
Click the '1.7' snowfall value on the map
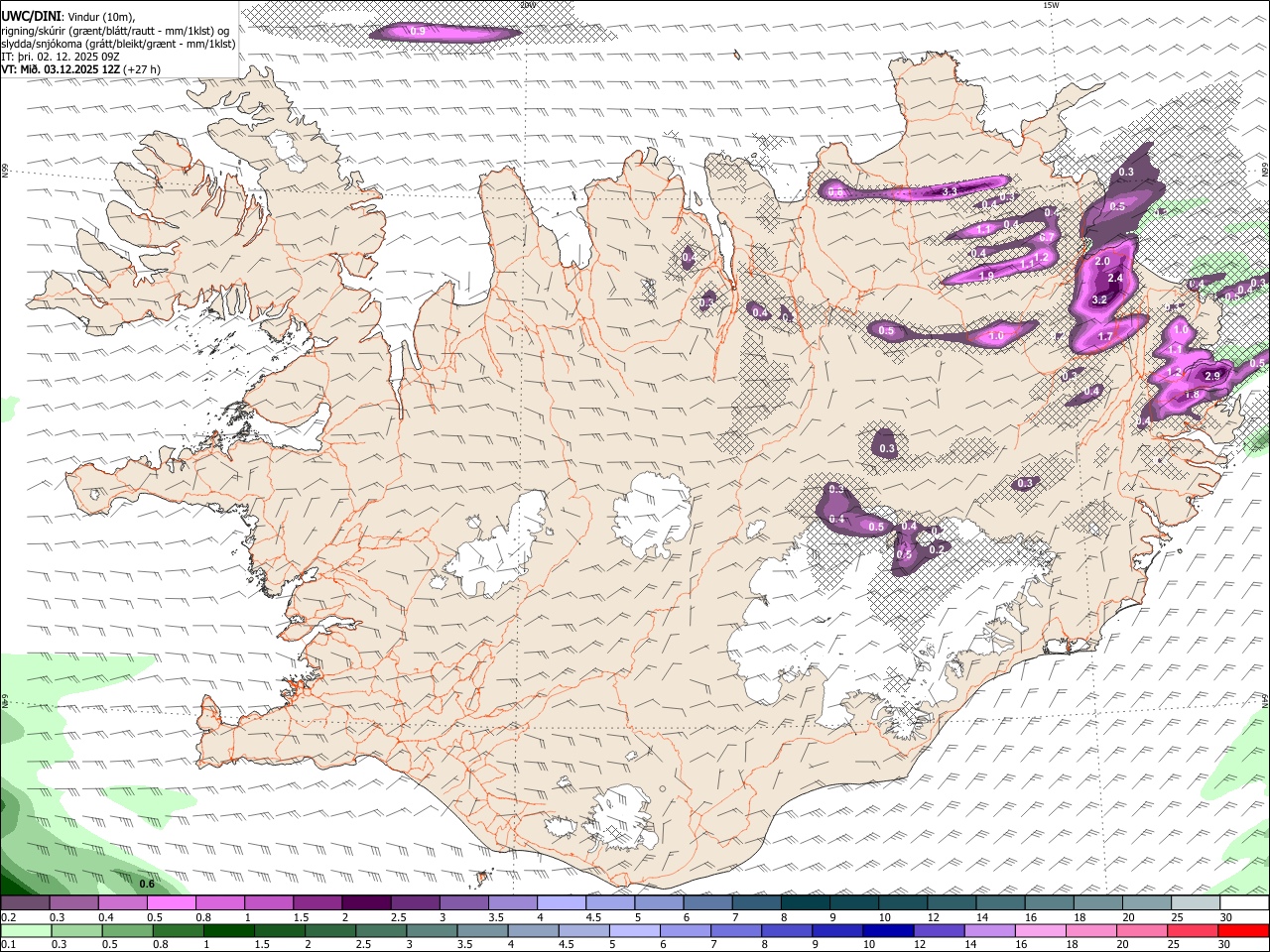(x=1106, y=337)
